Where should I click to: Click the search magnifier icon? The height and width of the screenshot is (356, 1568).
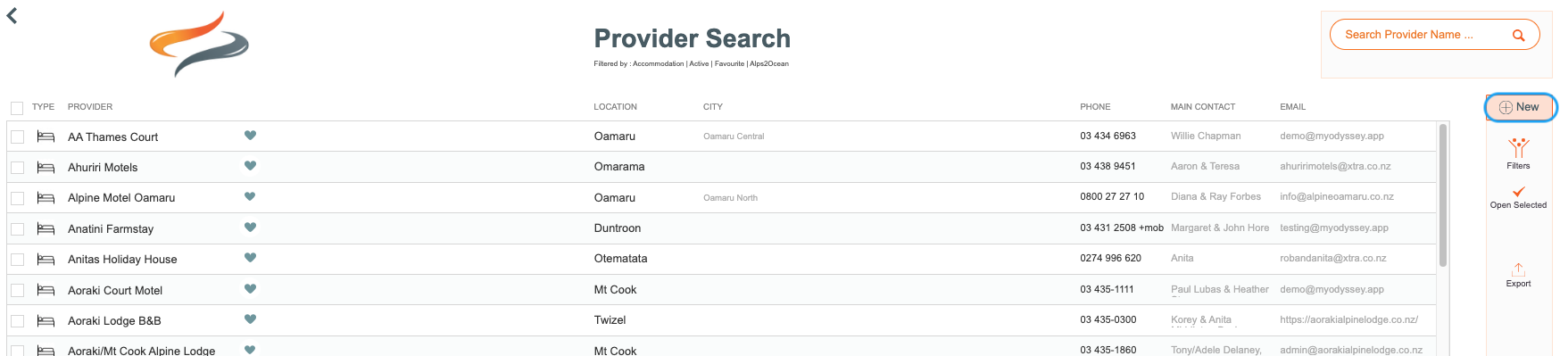(1518, 36)
